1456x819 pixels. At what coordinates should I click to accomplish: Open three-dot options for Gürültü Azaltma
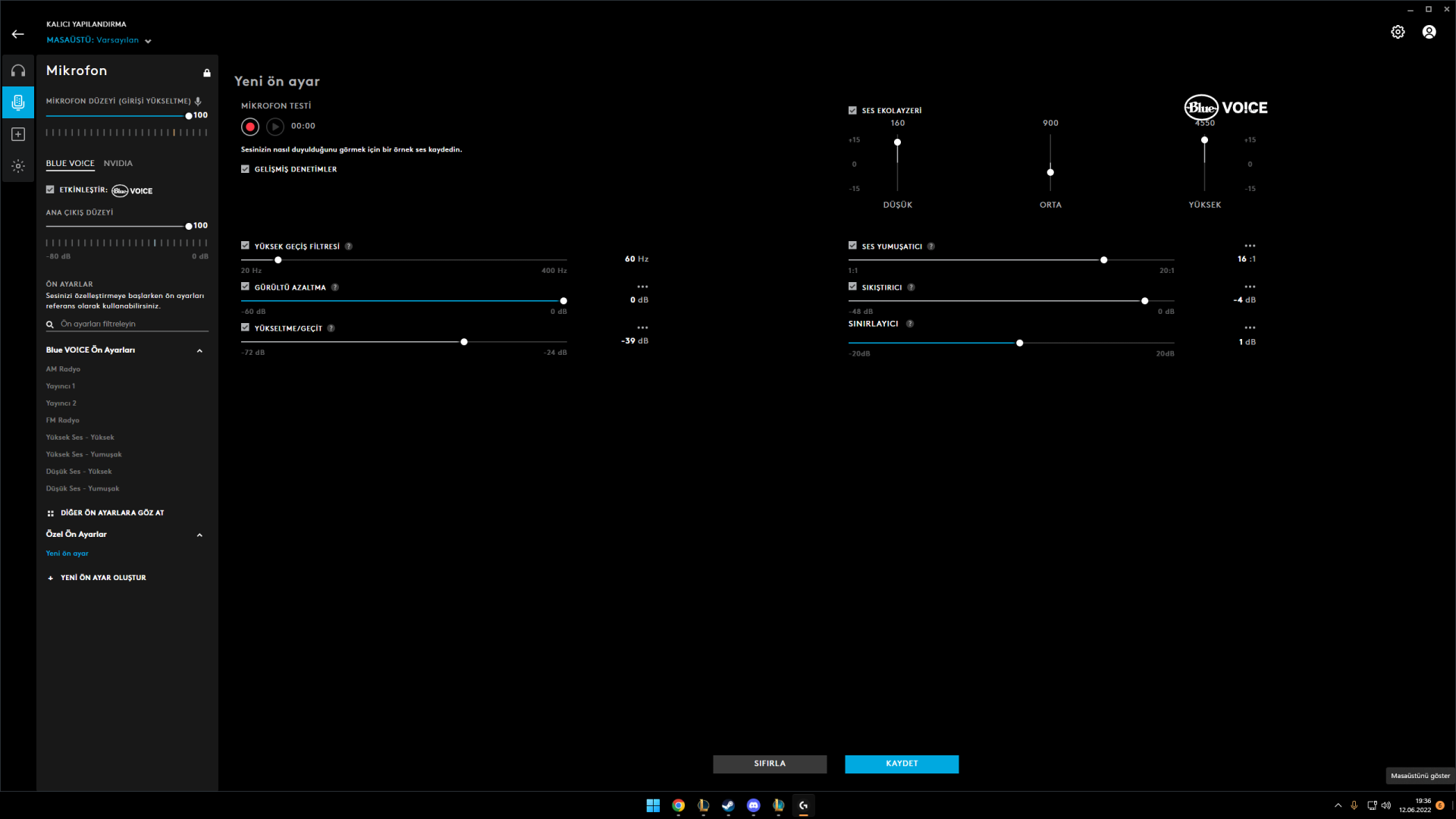642,287
